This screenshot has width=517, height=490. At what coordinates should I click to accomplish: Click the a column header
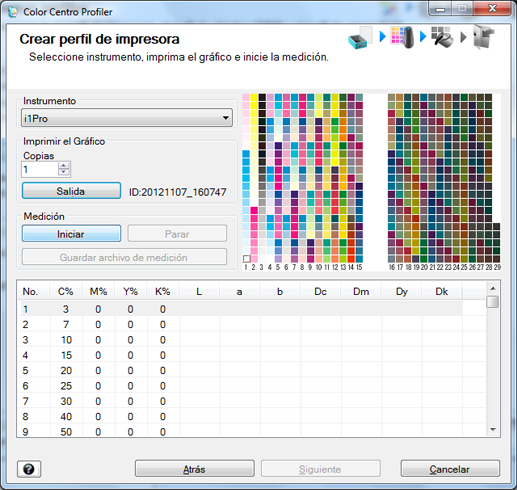coord(240,291)
